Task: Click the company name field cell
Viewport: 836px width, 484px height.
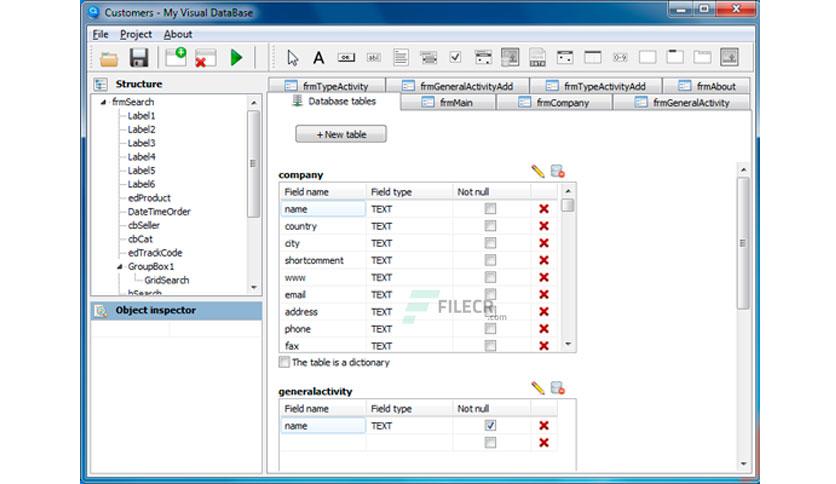Action: (x=323, y=209)
